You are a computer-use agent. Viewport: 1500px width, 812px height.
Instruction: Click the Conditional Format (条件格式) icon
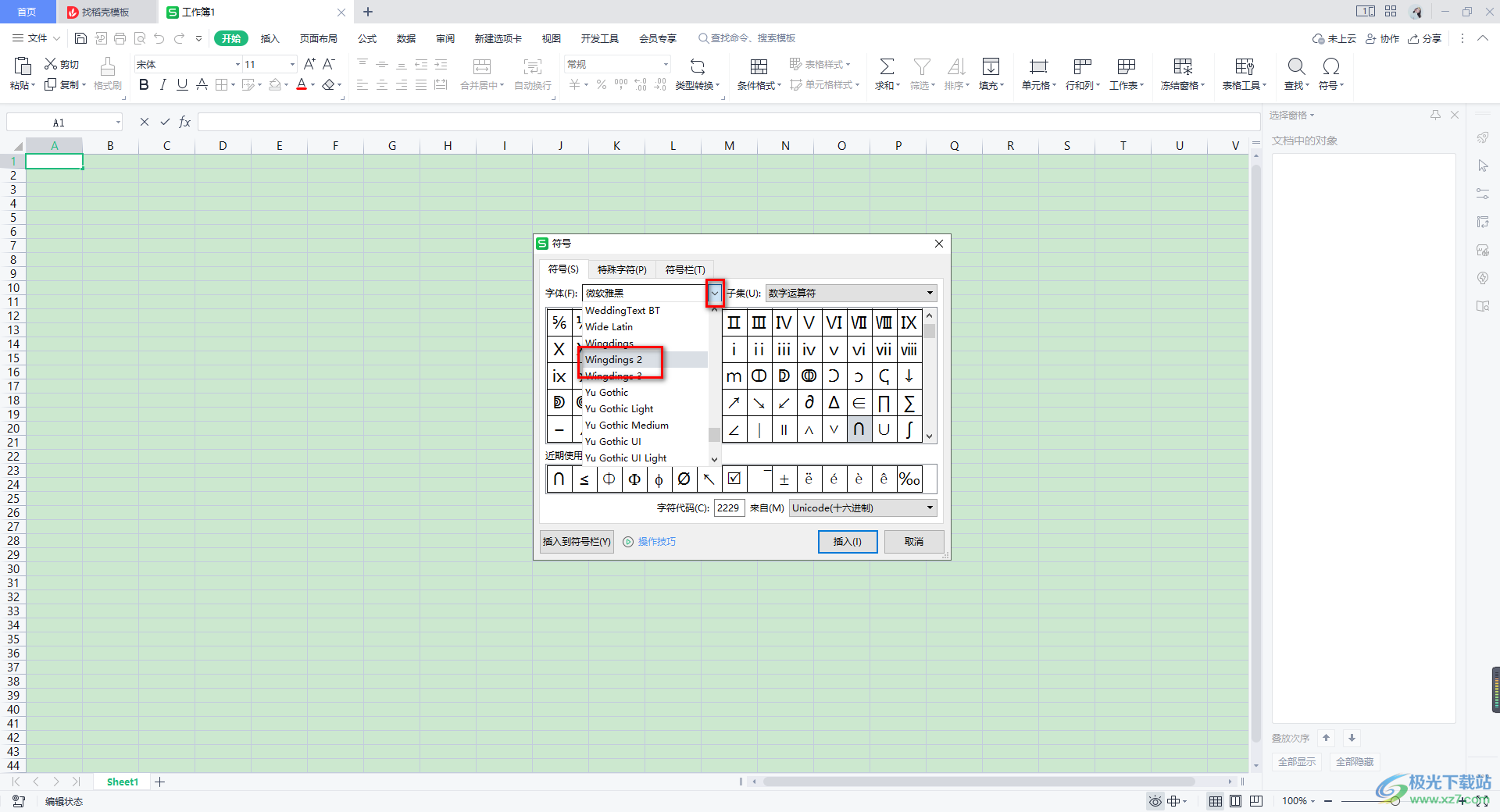click(759, 66)
